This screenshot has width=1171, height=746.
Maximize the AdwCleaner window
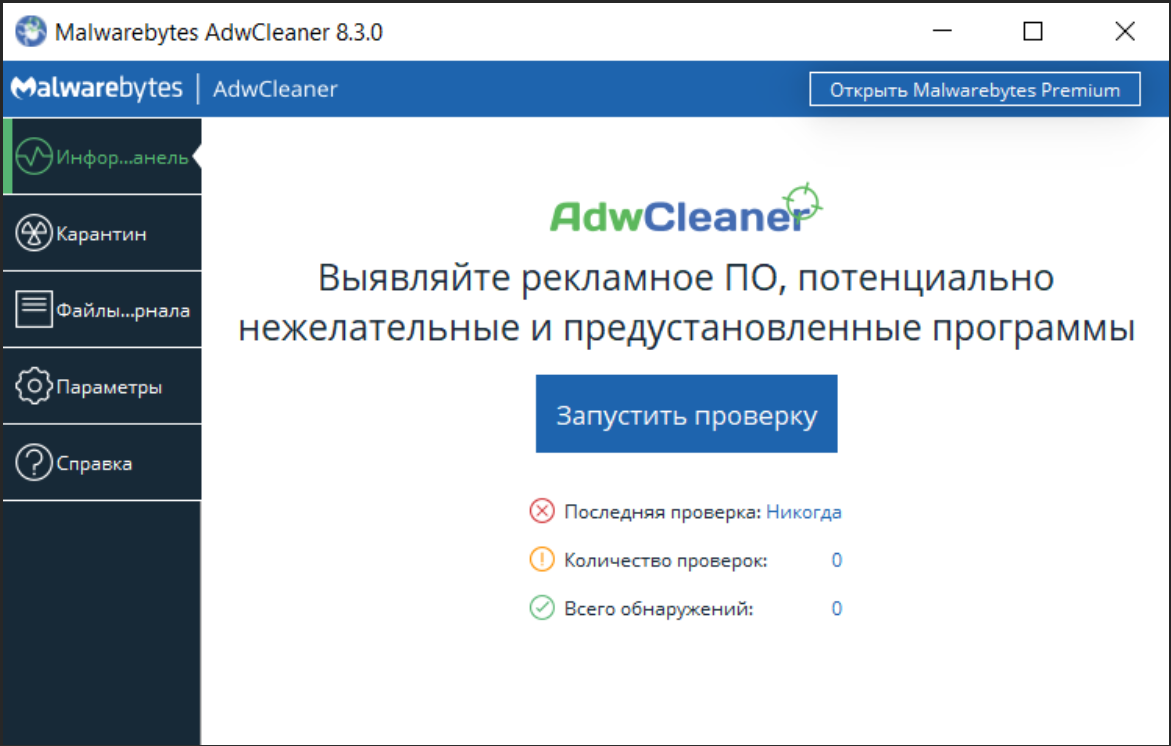(x=1033, y=31)
